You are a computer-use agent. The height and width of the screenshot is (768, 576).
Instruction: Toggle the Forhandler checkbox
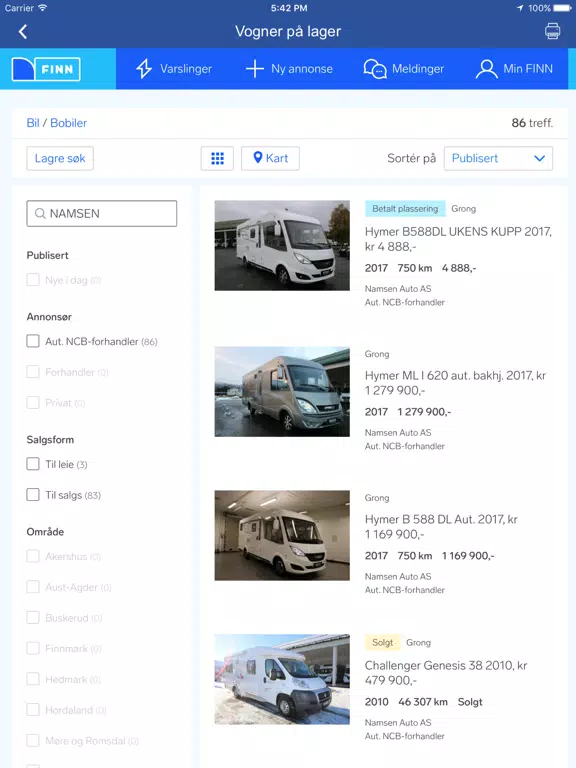point(33,372)
